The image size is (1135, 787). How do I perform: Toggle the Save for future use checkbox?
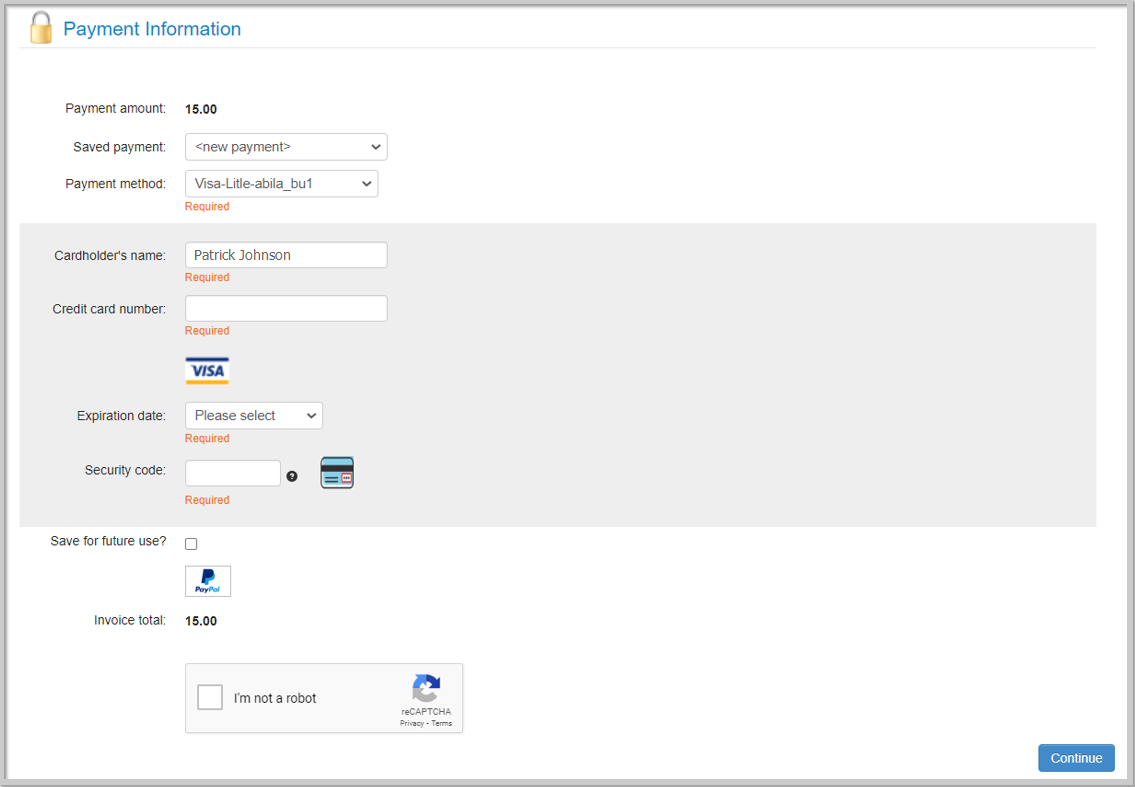point(191,543)
